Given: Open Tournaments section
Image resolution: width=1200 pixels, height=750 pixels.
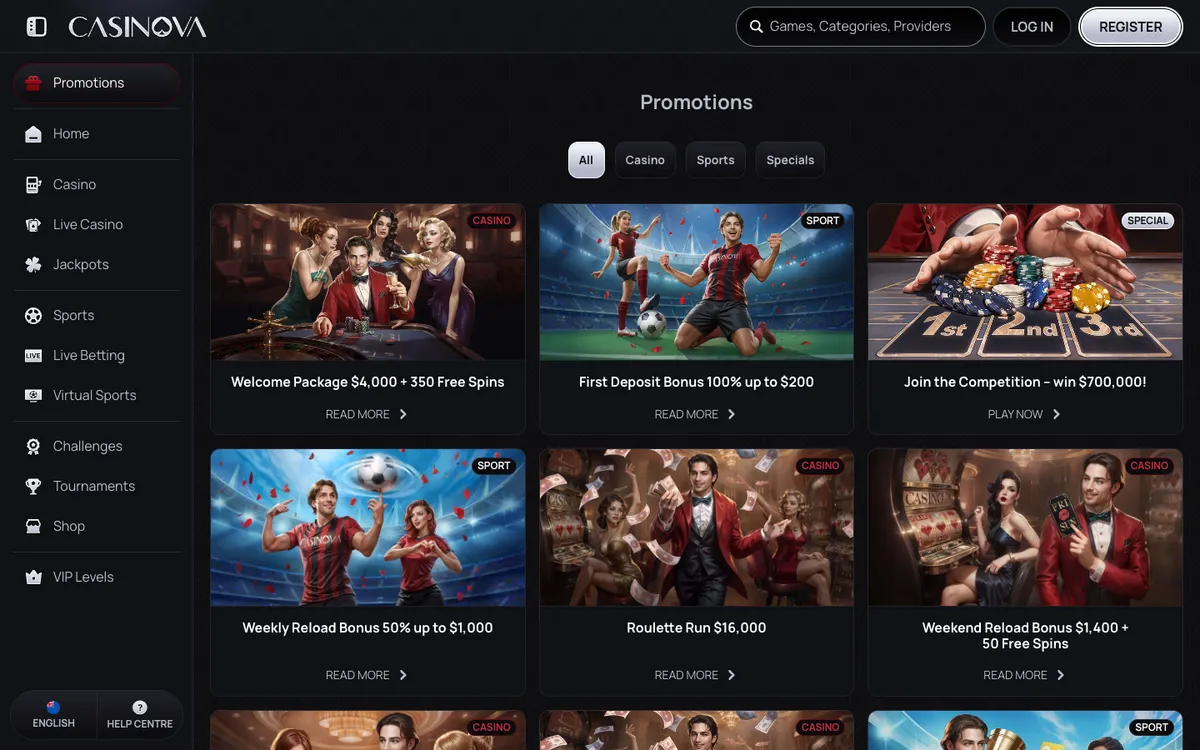Looking at the screenshot, I should tap(97, 487).
